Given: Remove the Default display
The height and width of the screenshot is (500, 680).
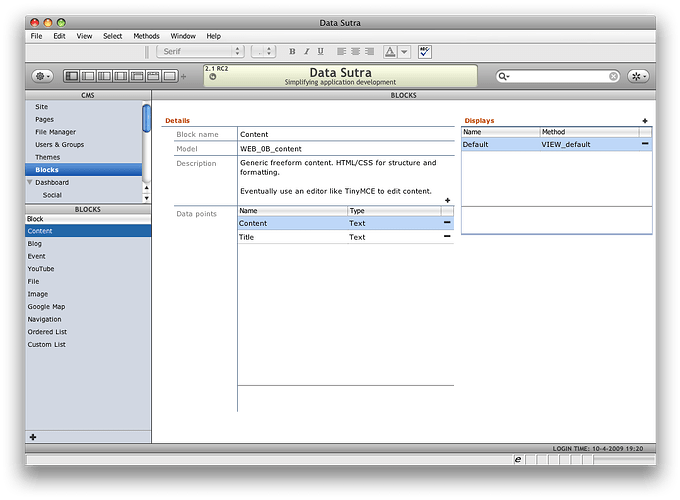Looking at the screenshot, I should (645, 144).
